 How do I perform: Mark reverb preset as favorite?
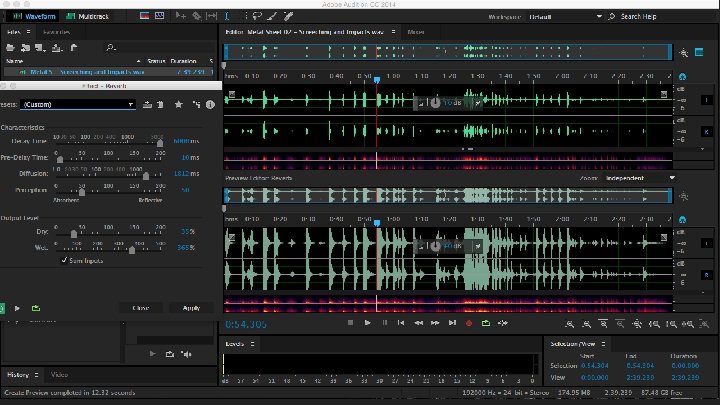178,104
